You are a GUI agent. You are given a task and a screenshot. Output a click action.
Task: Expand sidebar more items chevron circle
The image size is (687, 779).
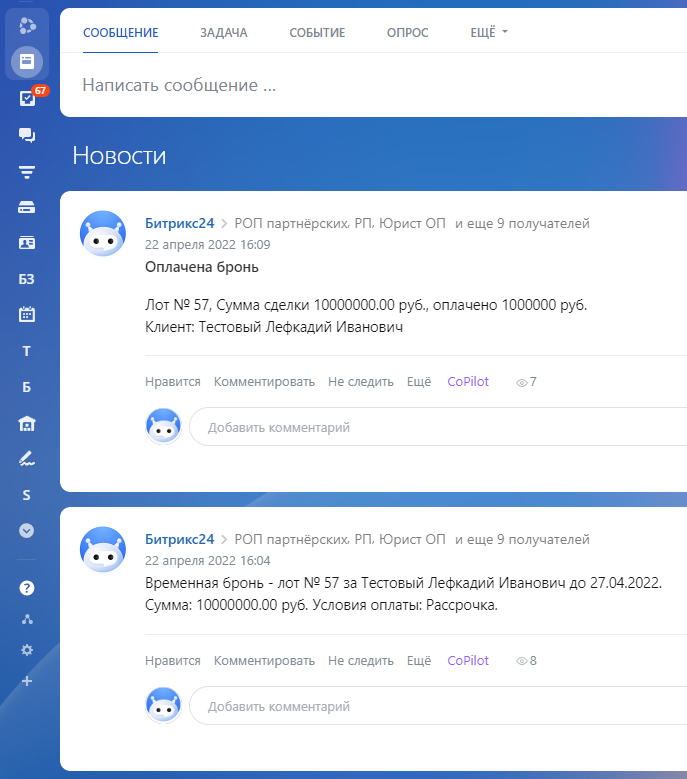point(27,531)
